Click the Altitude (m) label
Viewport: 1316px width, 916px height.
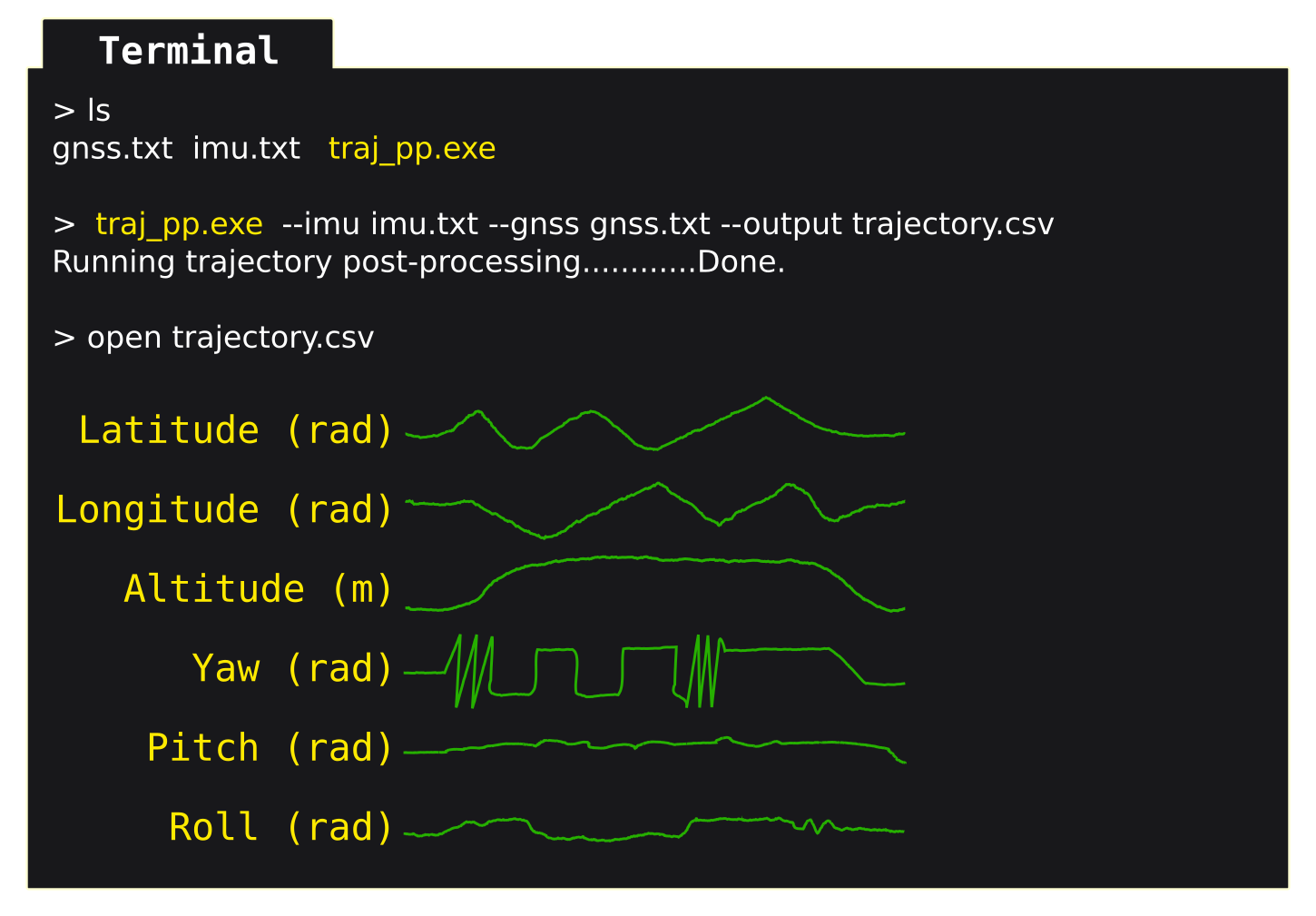tap(259, 588)
